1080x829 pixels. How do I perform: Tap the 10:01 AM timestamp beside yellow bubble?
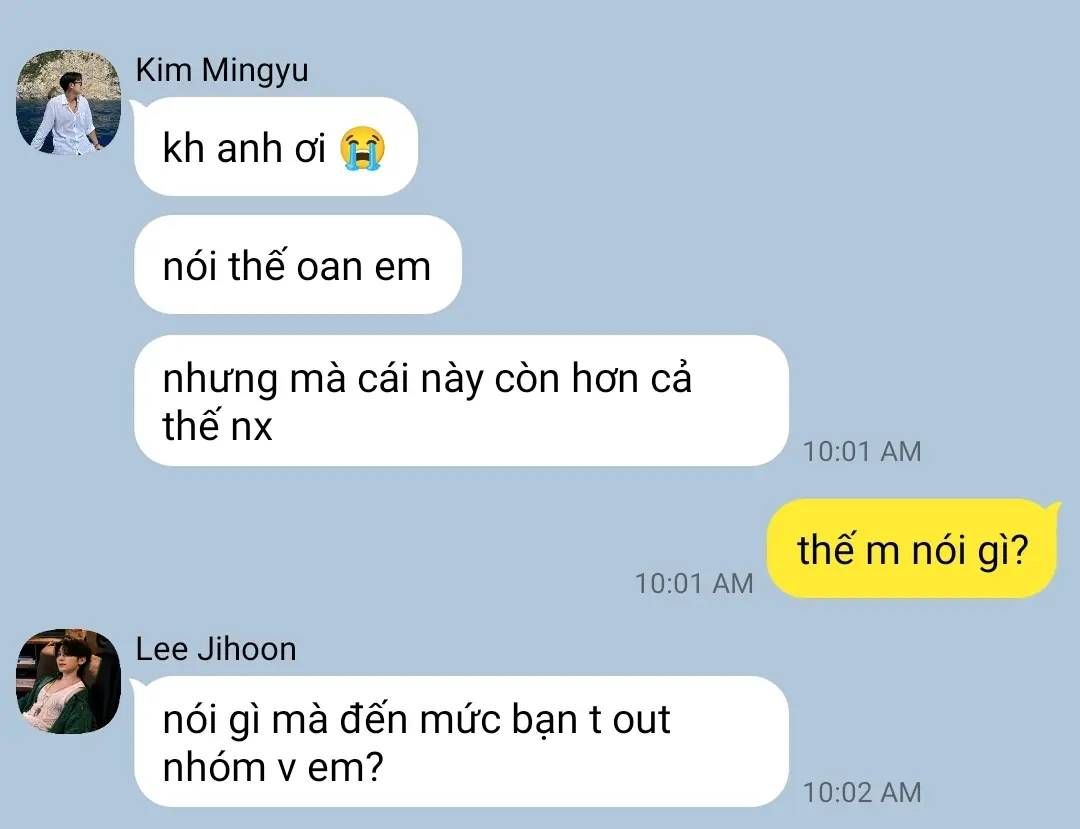point(694,583)
